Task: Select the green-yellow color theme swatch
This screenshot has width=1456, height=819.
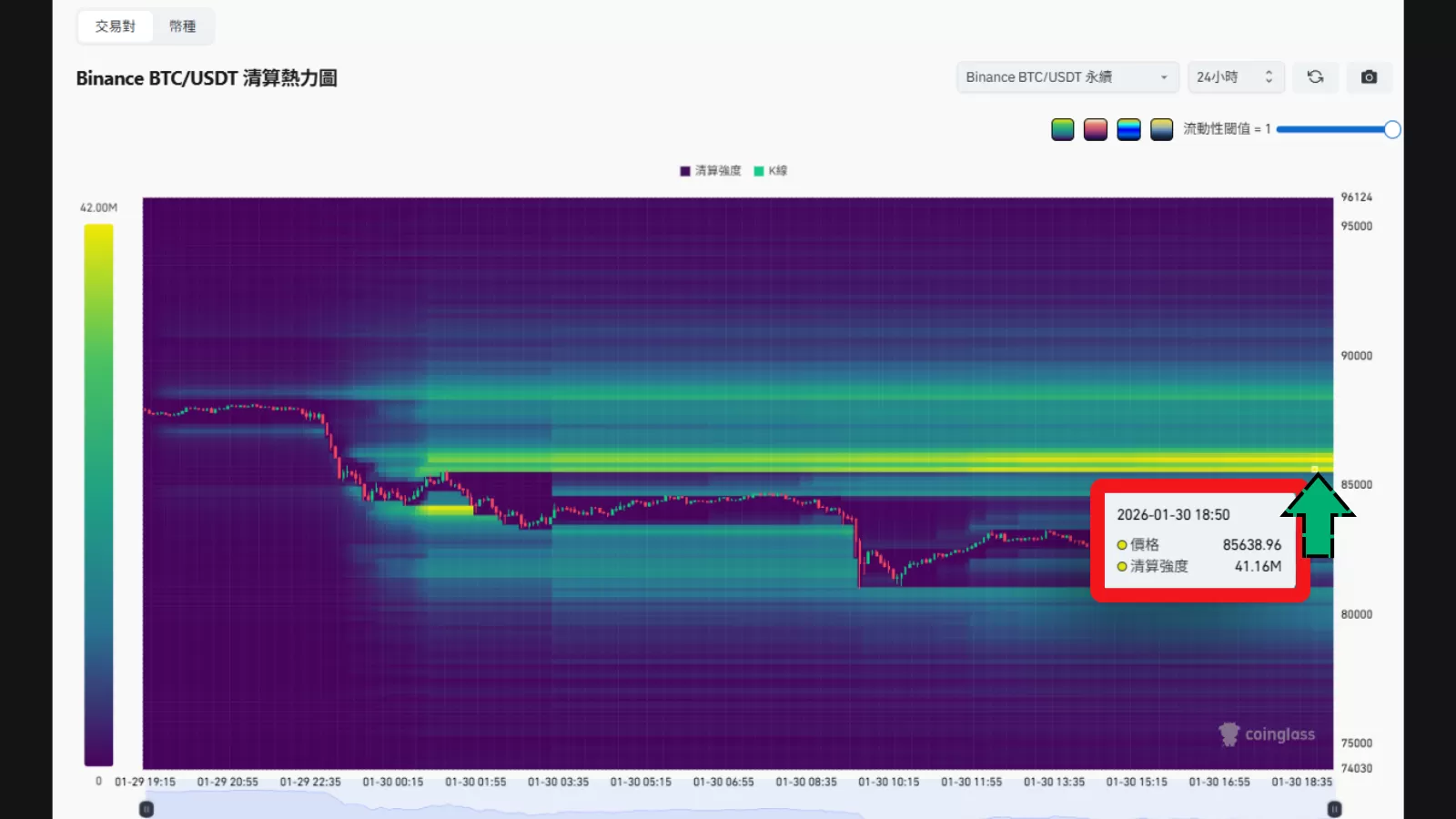Action: pos(1063,129)
